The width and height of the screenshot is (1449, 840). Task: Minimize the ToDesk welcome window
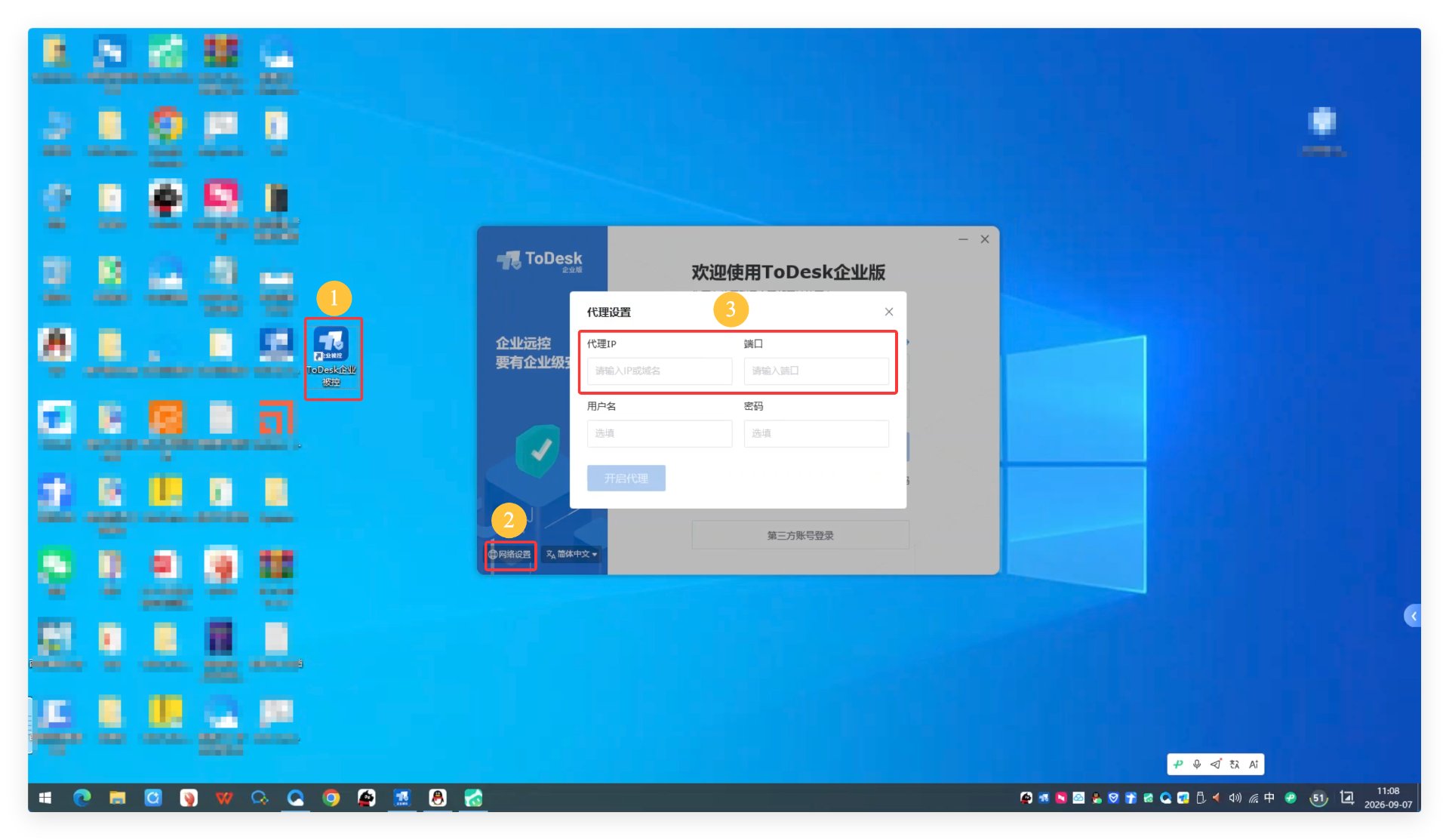point(962,239)
